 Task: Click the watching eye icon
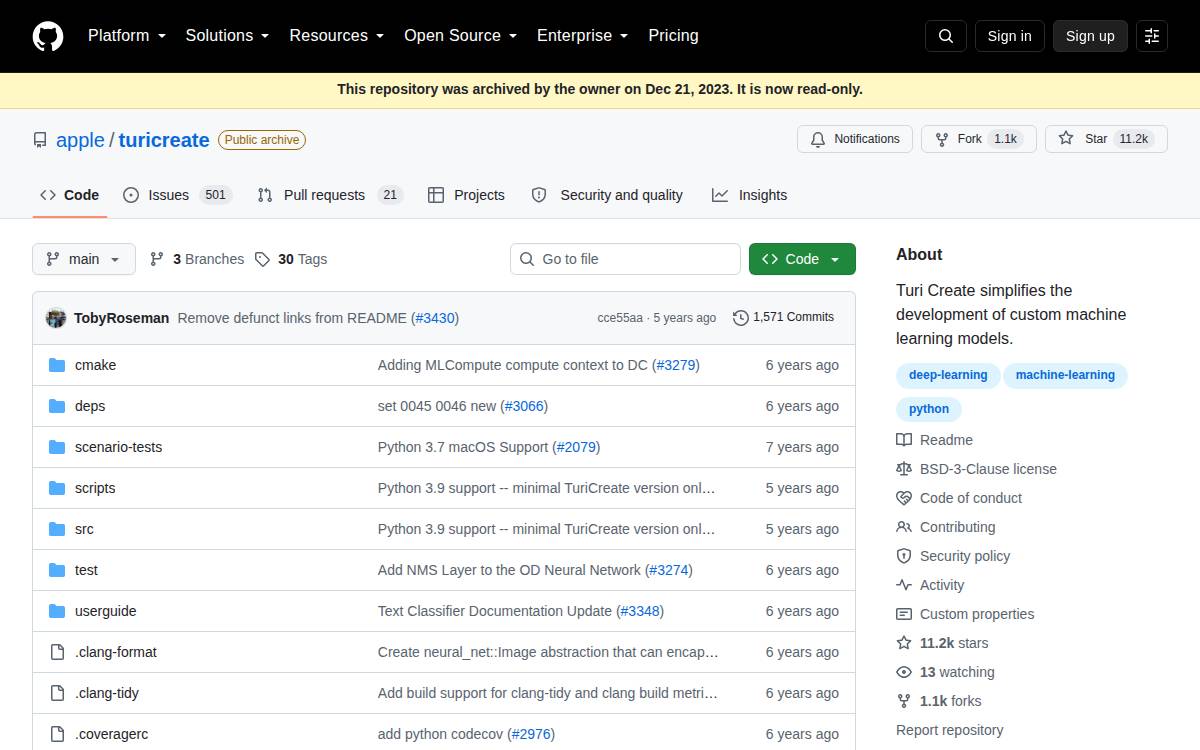tap(904, 672)
